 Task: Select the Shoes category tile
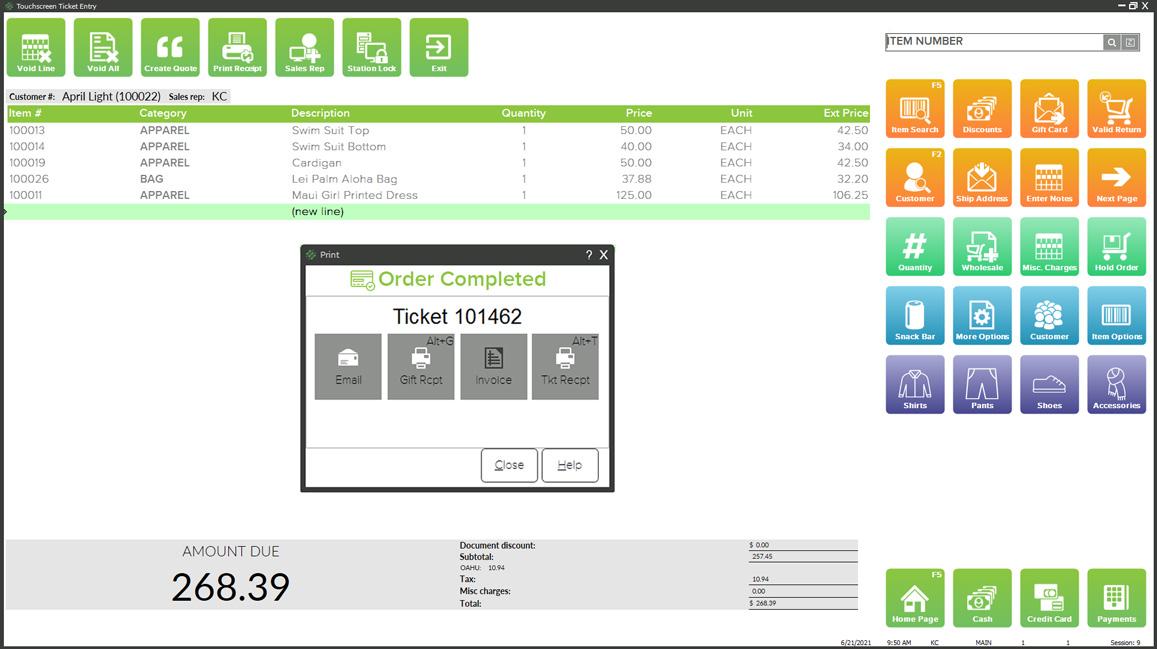1049,384
